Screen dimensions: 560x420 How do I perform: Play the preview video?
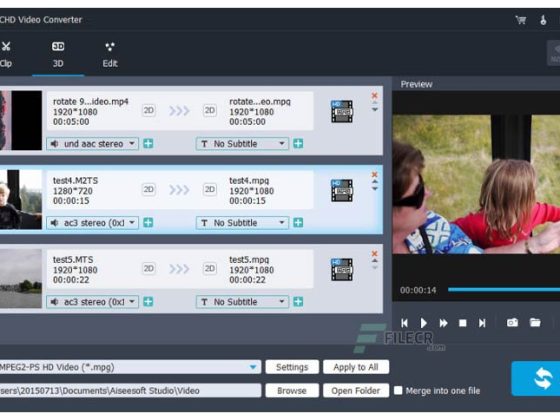(x=424, y=323)
